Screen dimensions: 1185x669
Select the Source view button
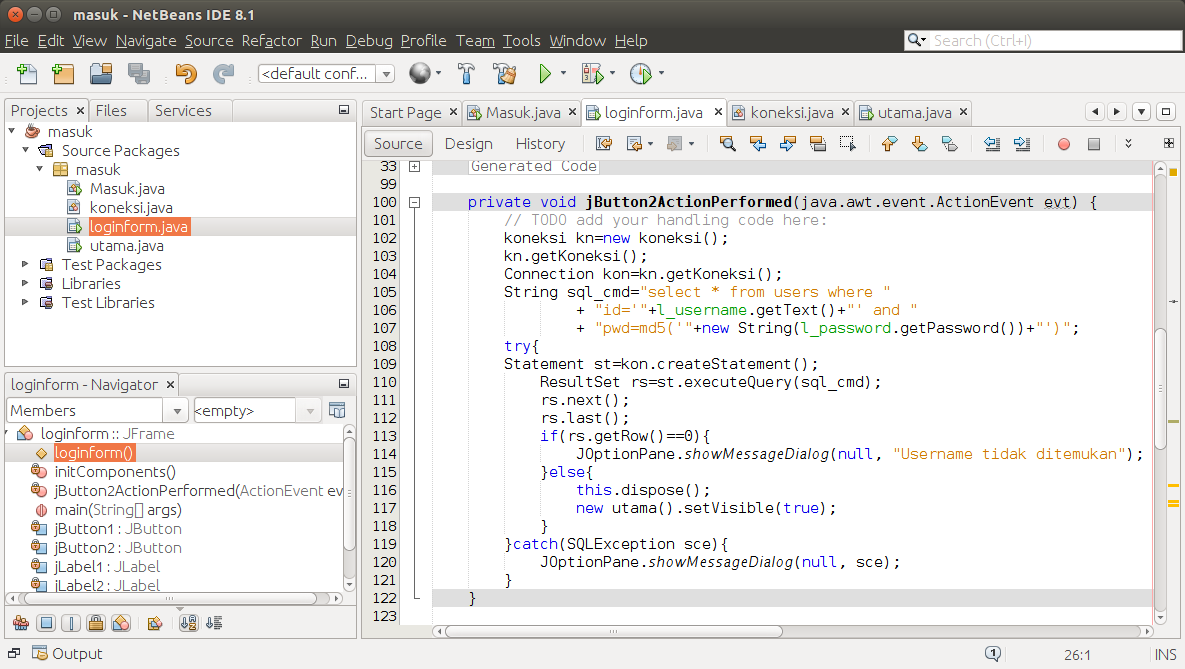tap(398, 144)
